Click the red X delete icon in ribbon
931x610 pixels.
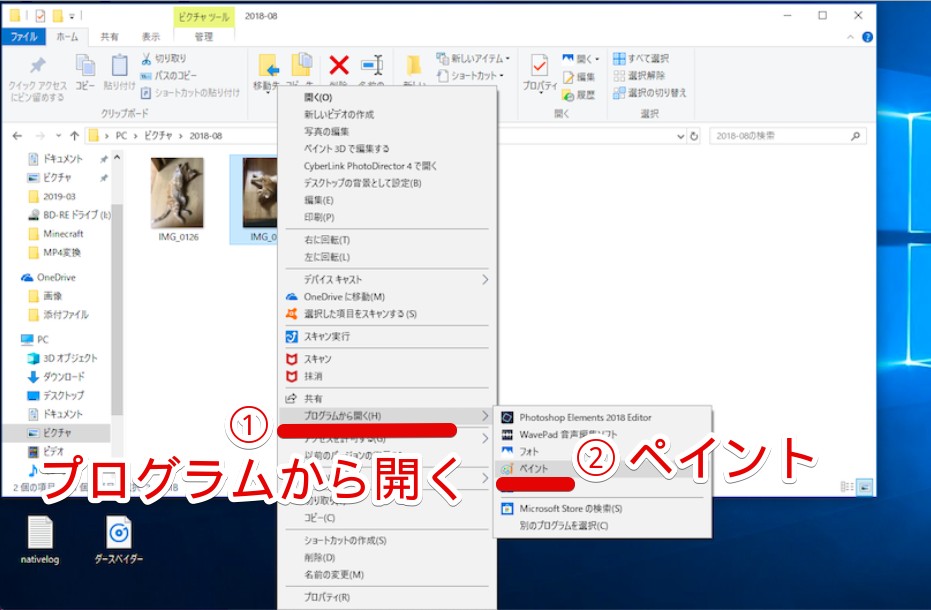coord(339,66)
